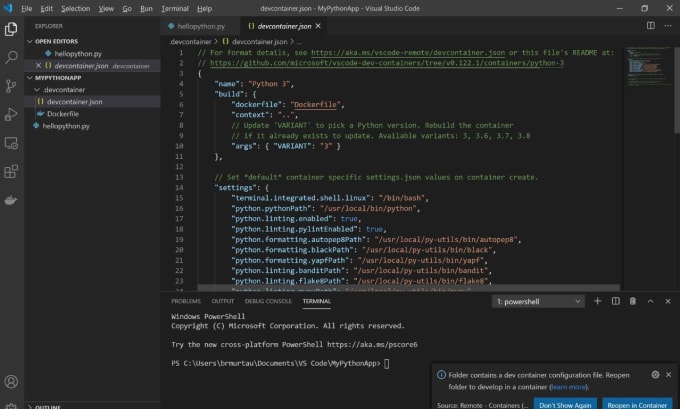This screenshot has height=409, width=680.
Task: Switch to the hellopython.py editor tab
Action: coord(201,26)
